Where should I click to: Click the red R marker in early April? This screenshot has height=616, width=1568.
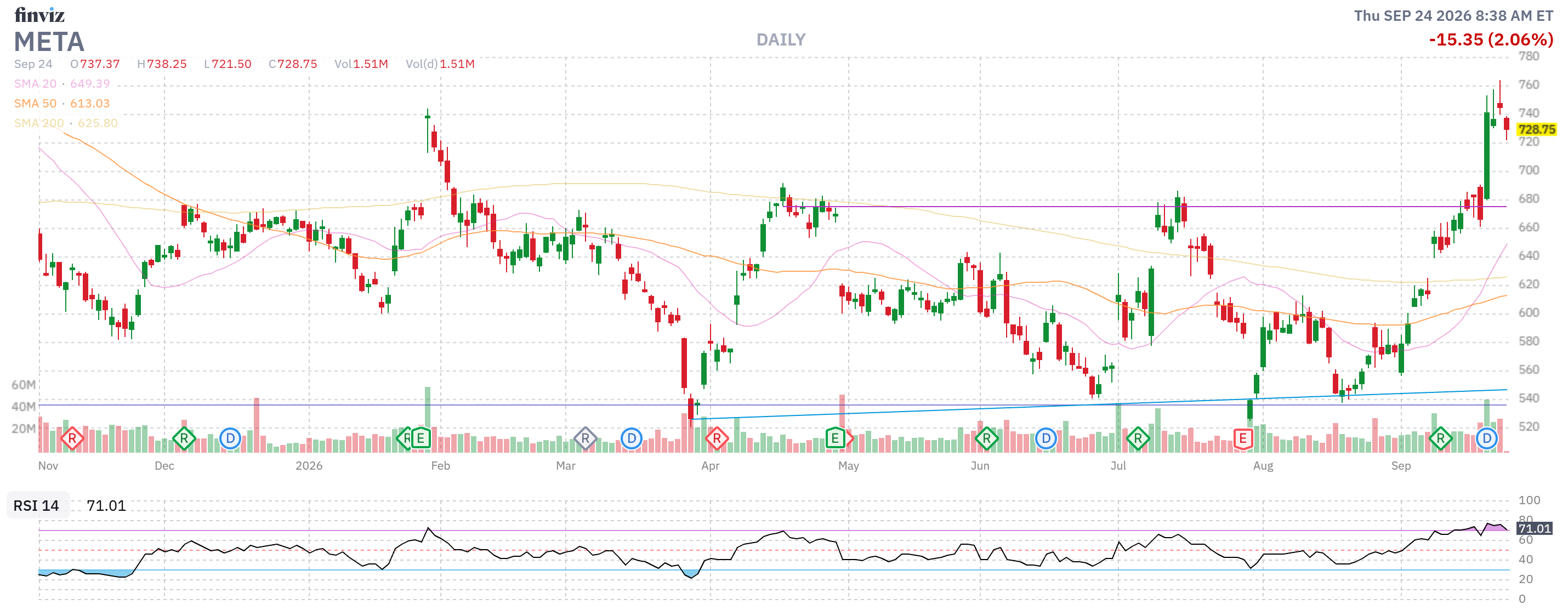point(717,438)
